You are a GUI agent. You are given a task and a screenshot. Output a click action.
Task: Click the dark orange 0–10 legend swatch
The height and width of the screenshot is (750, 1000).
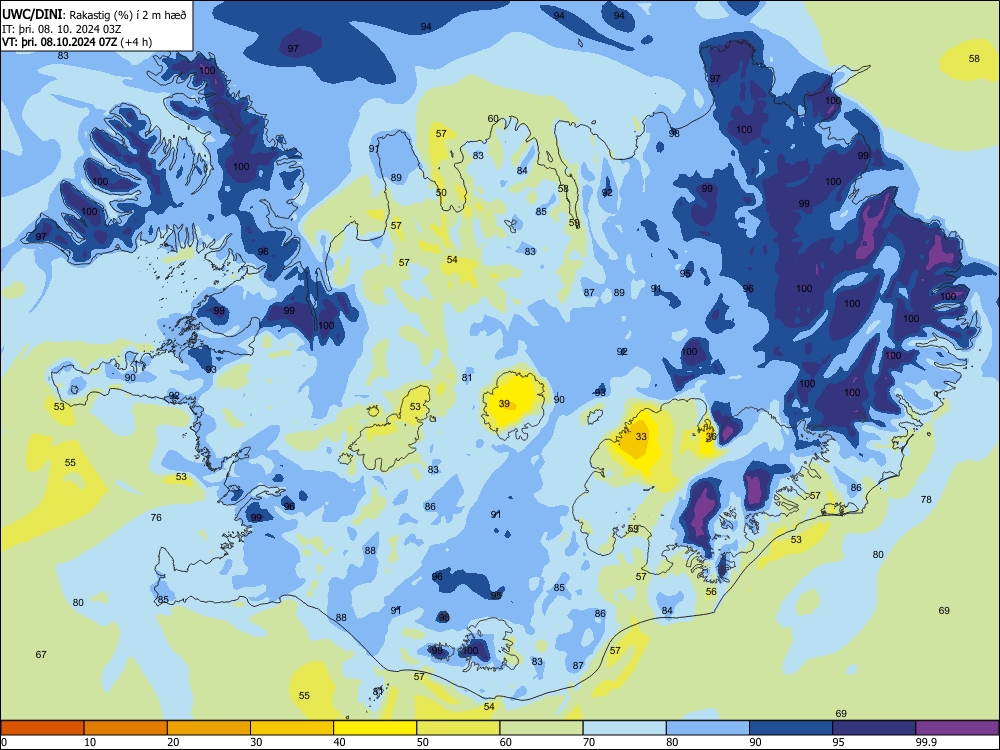point(42,728)
